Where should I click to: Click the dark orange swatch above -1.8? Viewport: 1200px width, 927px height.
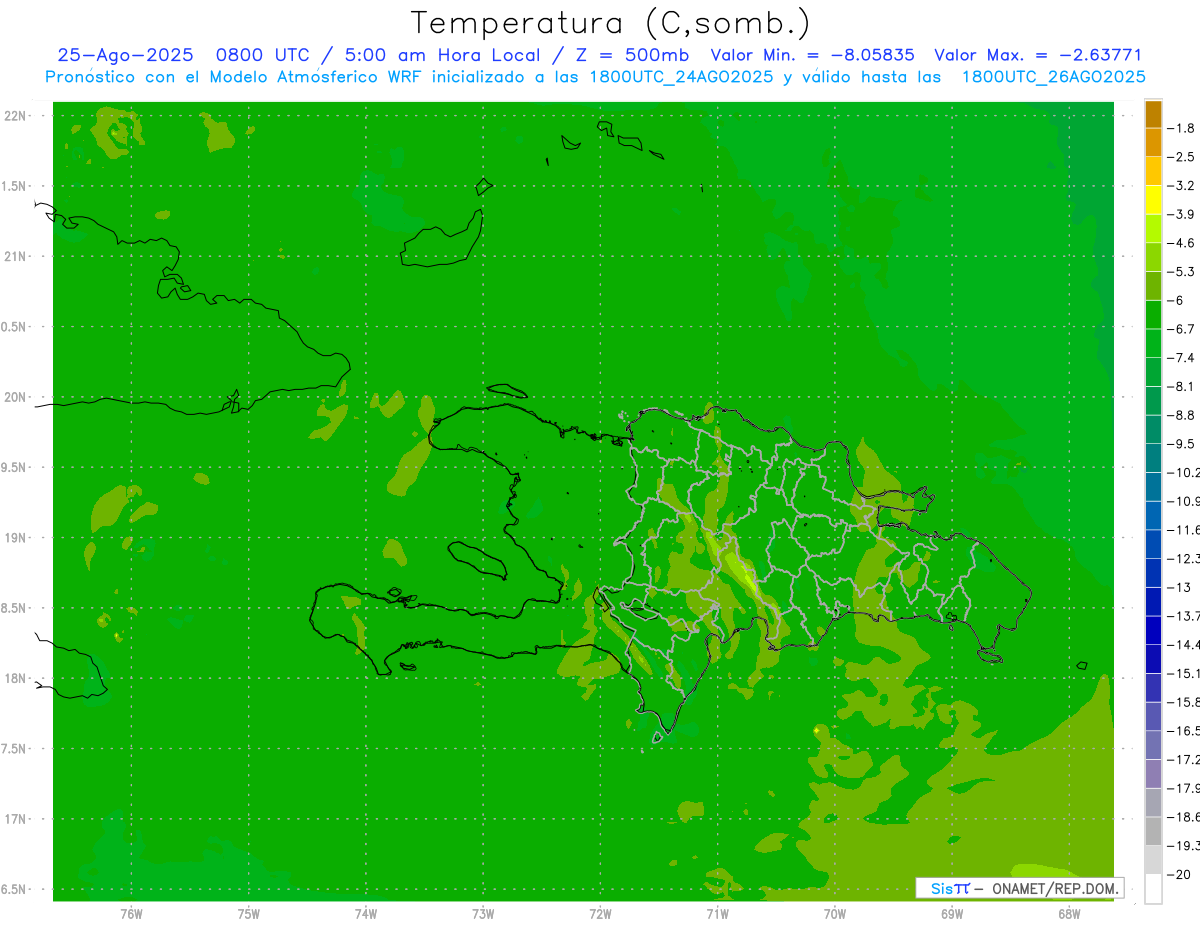[1153, 114]
